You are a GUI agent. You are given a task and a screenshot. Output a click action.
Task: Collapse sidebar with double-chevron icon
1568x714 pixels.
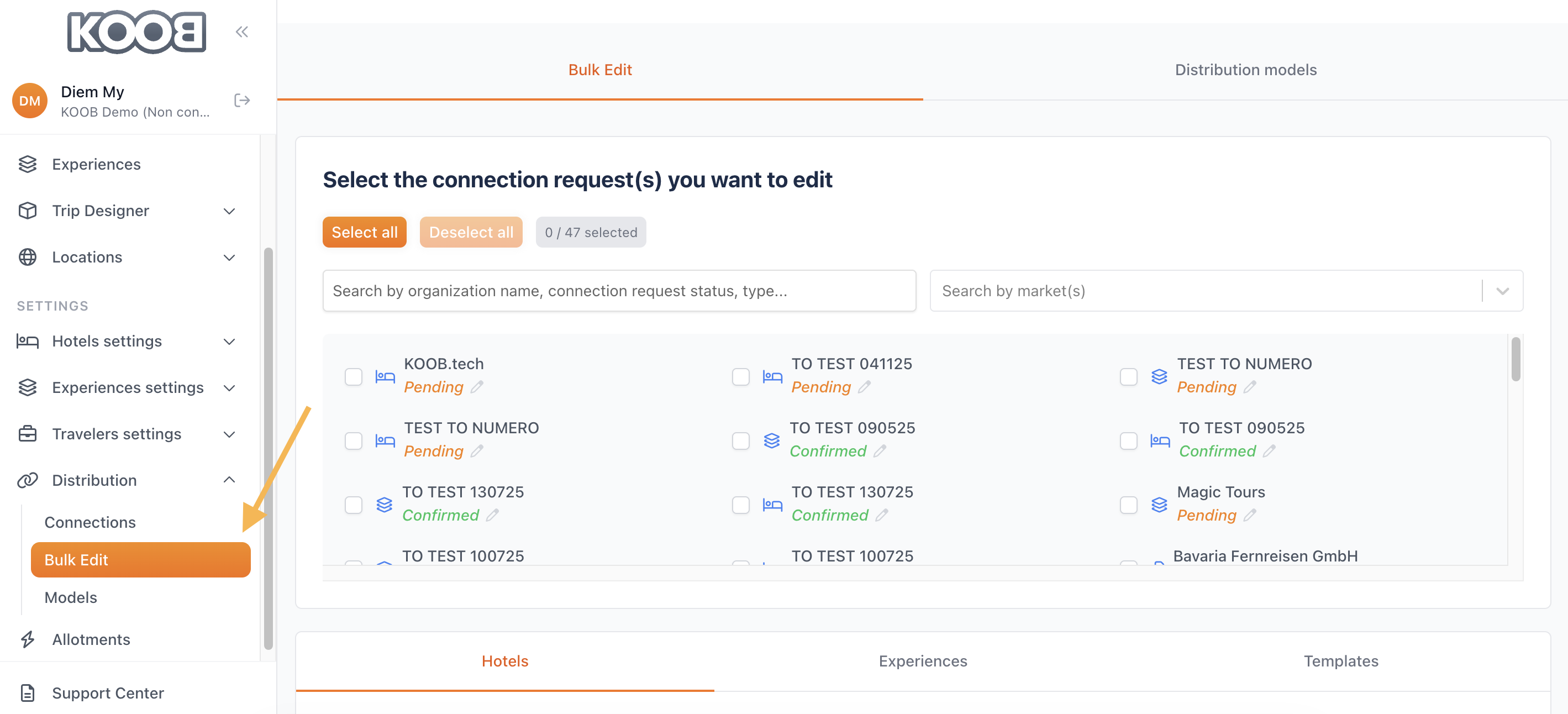coord(241,32)
